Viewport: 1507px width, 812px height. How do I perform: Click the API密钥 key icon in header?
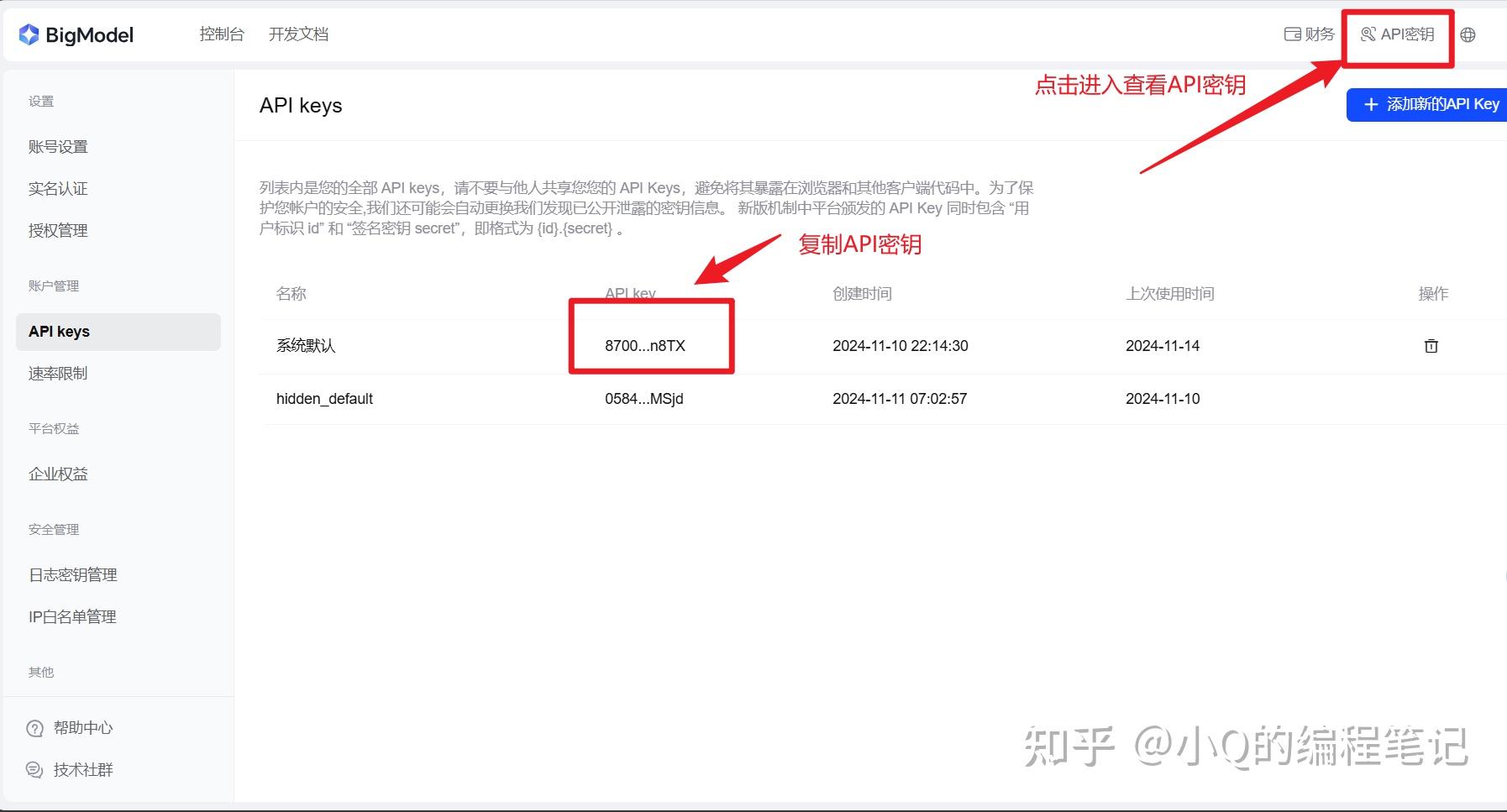coord(1368,34)
